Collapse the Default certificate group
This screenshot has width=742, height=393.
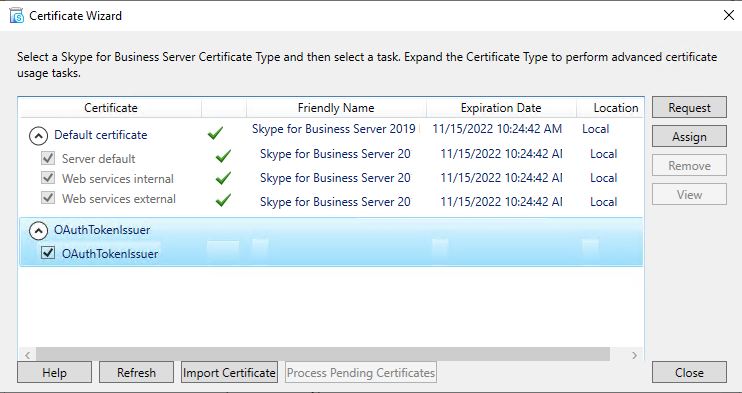click(38, 136)
